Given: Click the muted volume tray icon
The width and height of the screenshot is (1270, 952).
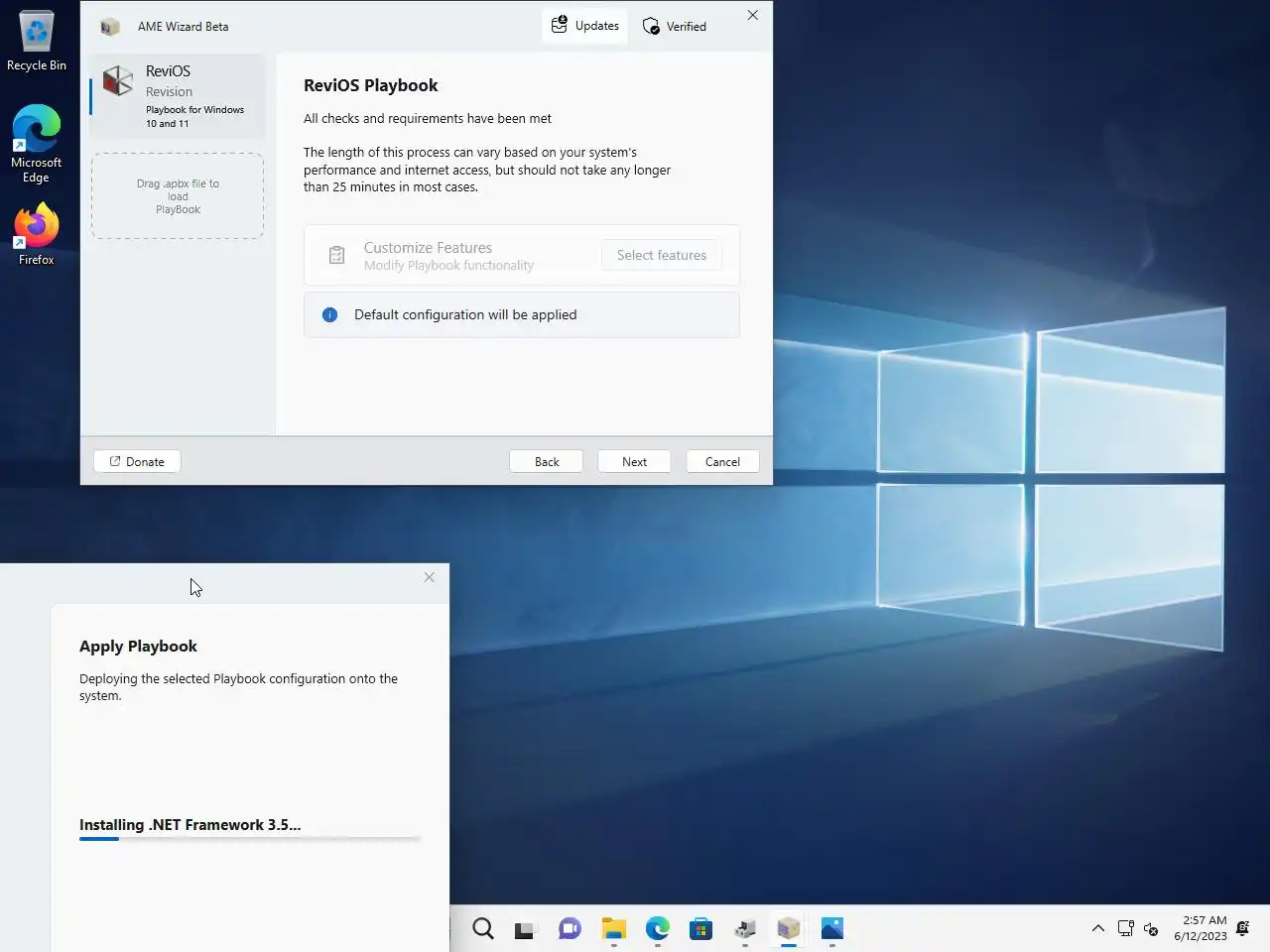Looking at the screenshot, I should (1151, 928).
